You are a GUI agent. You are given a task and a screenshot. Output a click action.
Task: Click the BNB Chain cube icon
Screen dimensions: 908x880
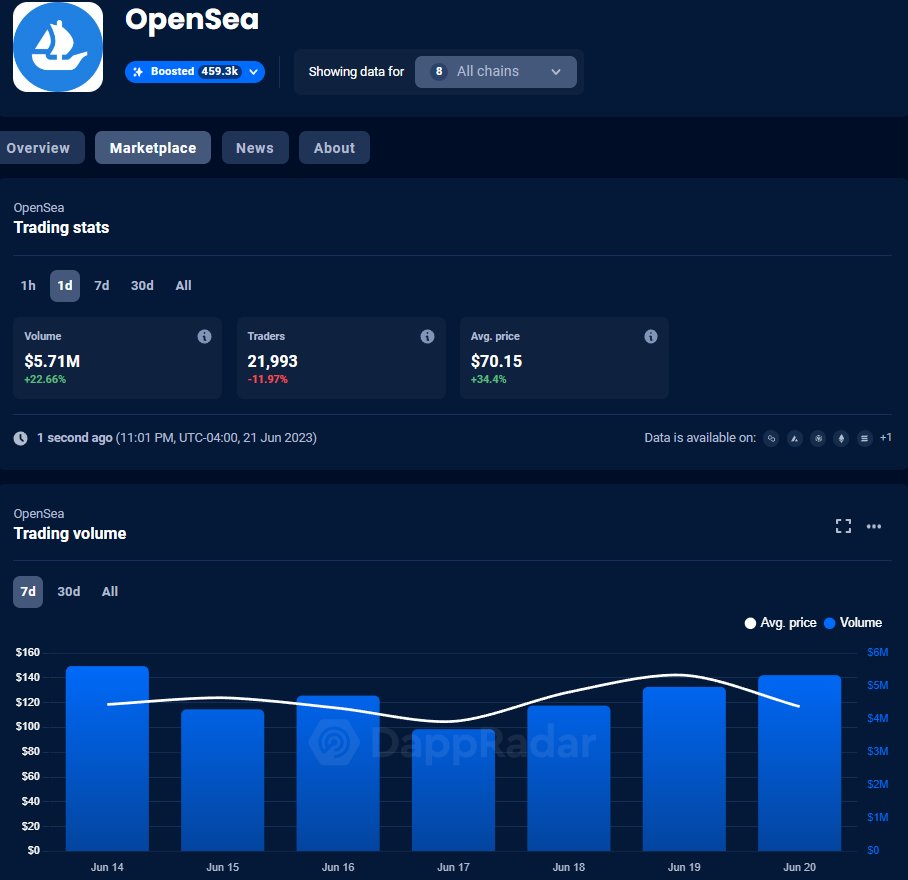point(818,438)
